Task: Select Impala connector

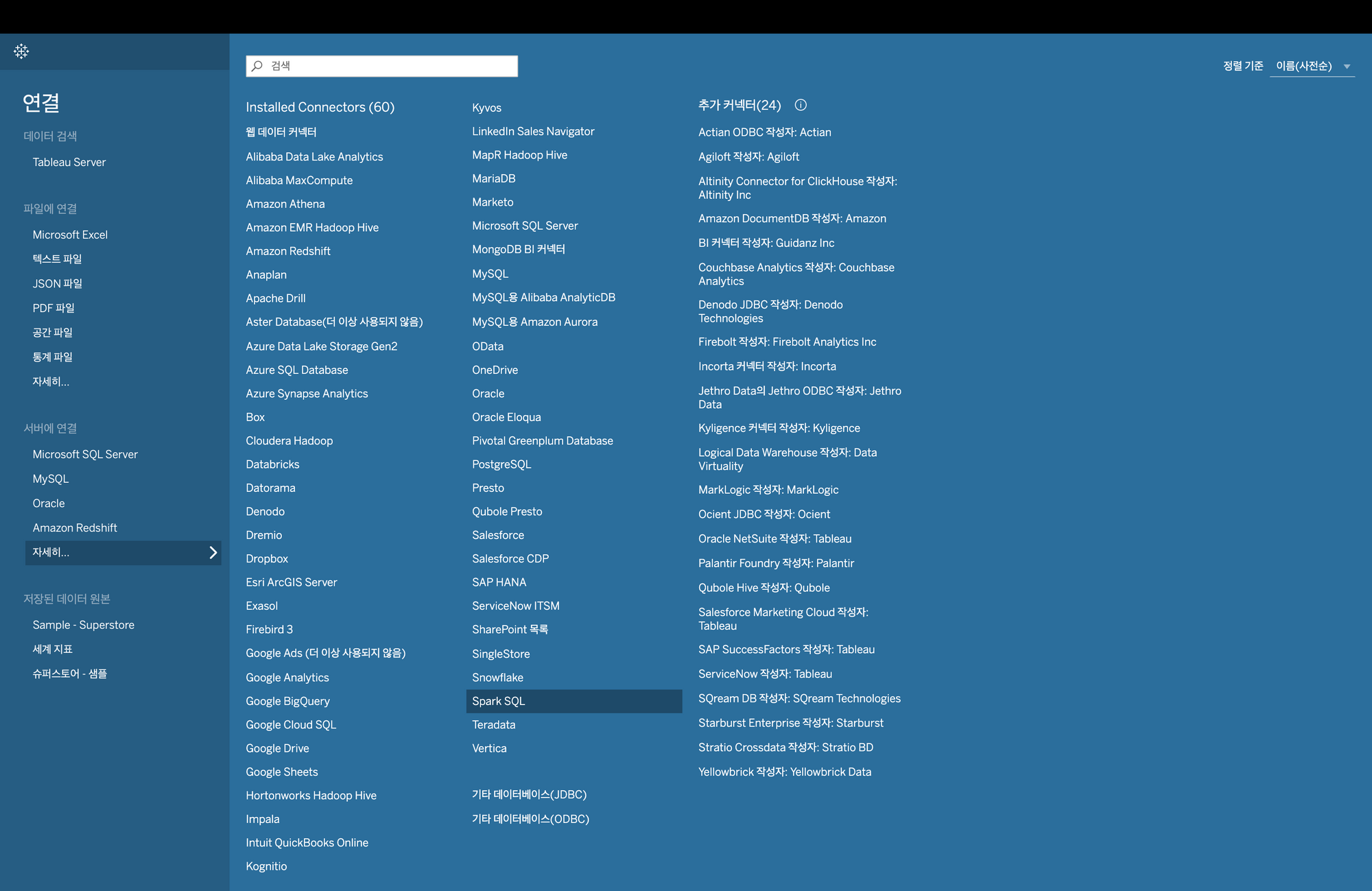Action: click(263, 820)
